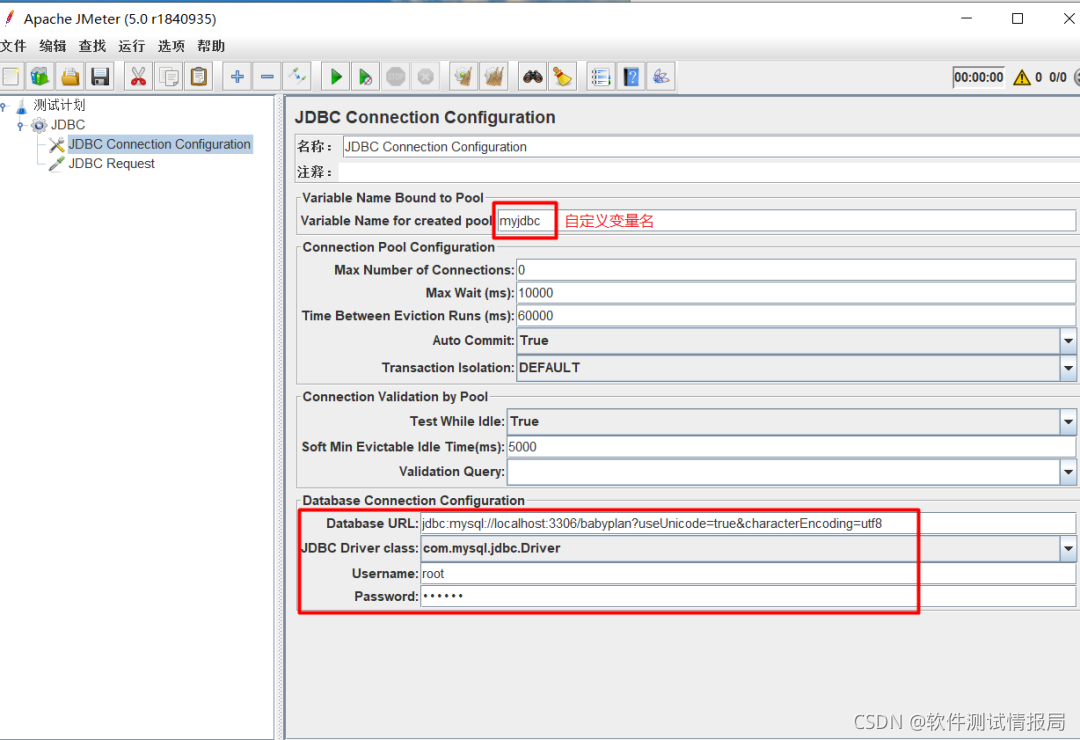The height and width of the screenshot is (740, 1080).
Task: Start test with no pauses icon
Action: [x=366, y=76]
